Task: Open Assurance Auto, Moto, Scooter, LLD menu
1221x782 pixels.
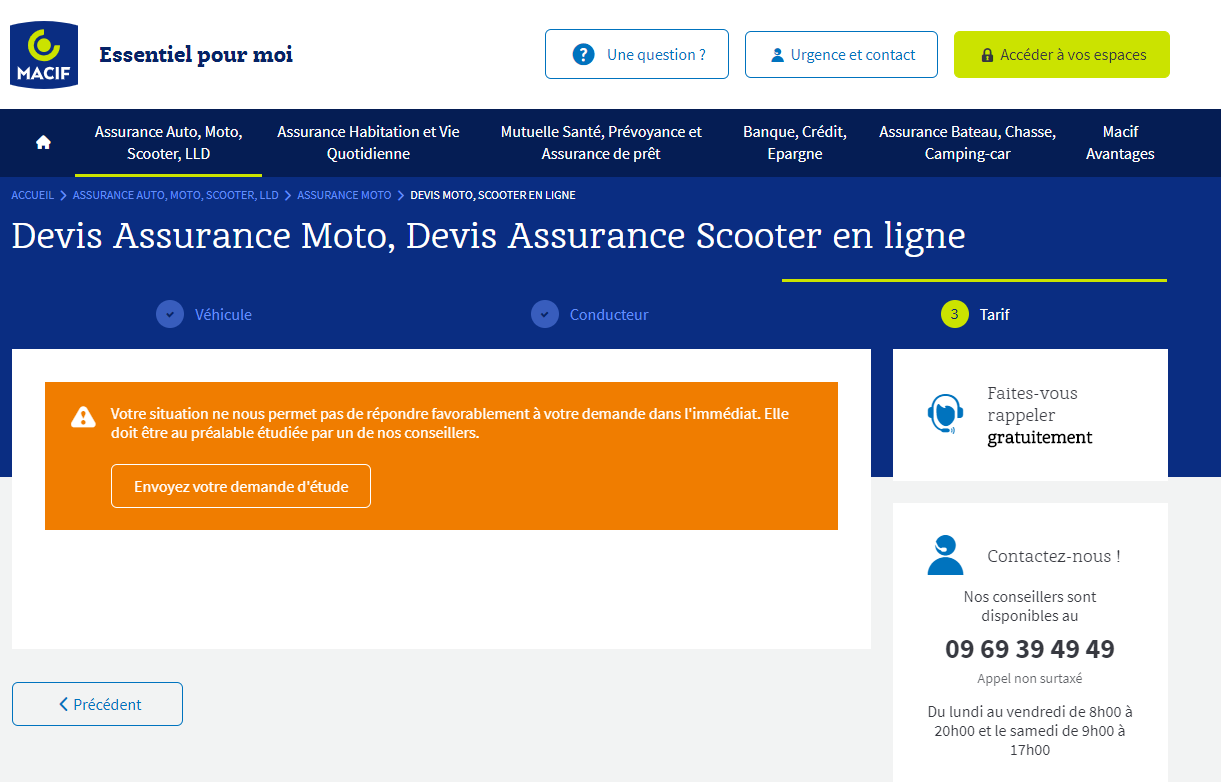Action: coord(168,142)
